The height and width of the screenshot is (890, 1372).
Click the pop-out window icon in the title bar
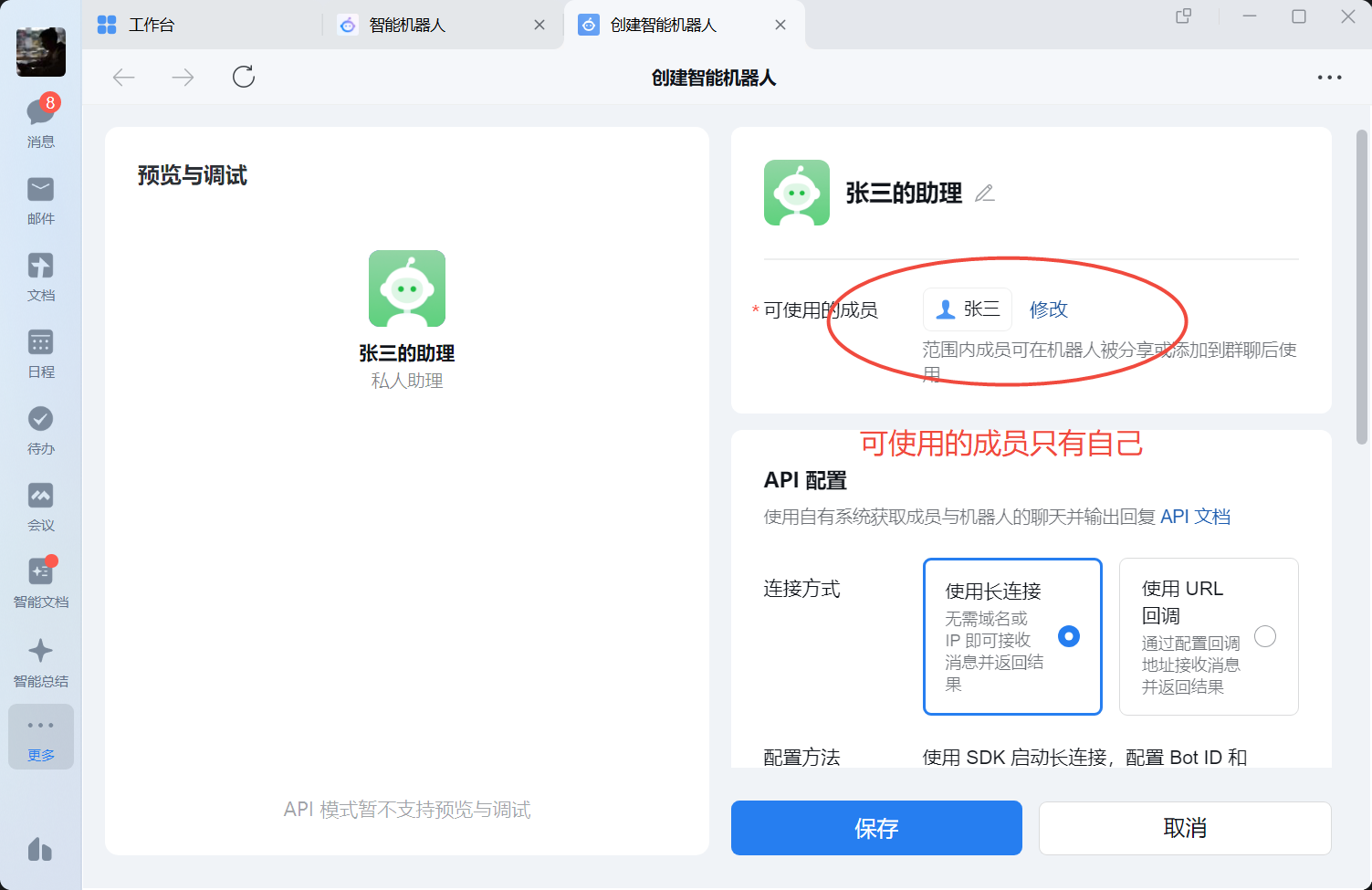(x=1184, y=16)
